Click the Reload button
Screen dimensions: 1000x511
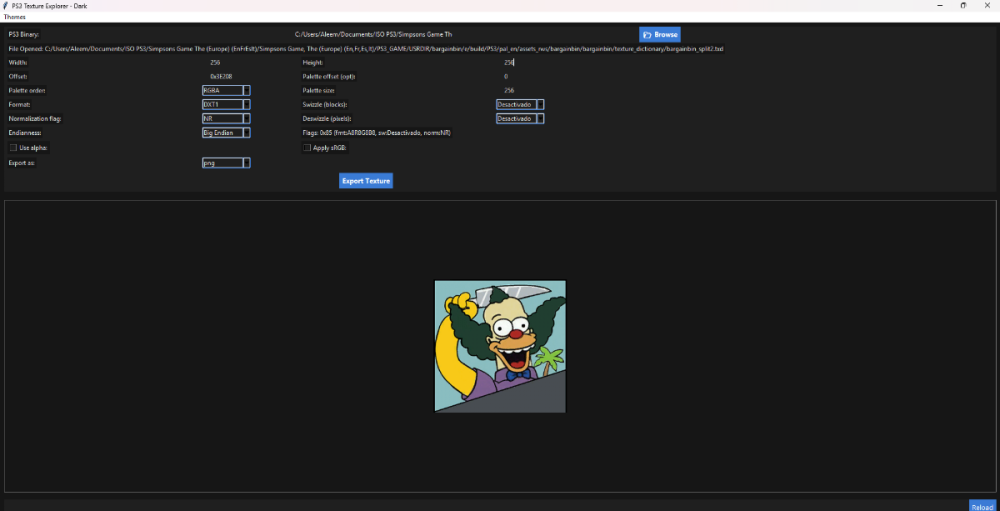[982, 506]
